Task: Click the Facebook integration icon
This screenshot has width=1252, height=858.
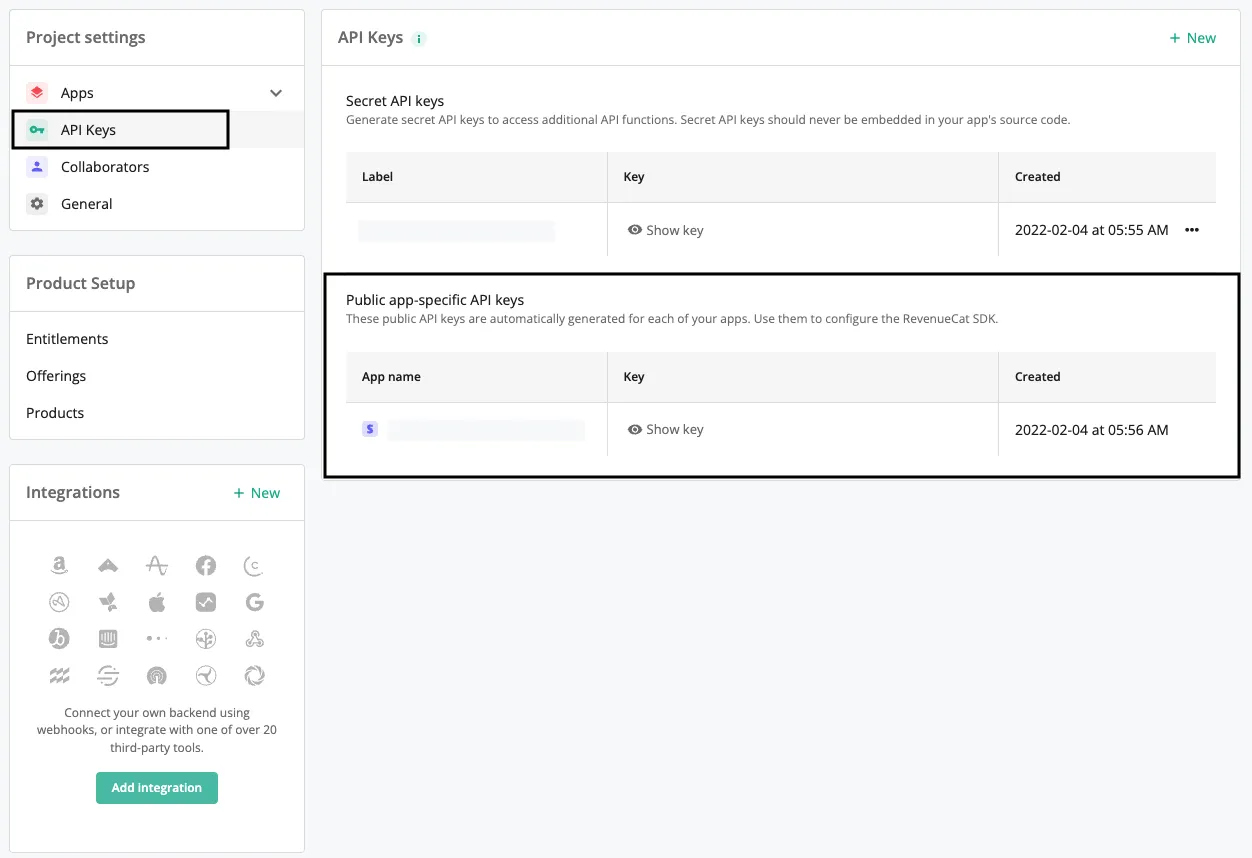Action: pyautogui.click(x=206, y=566)
